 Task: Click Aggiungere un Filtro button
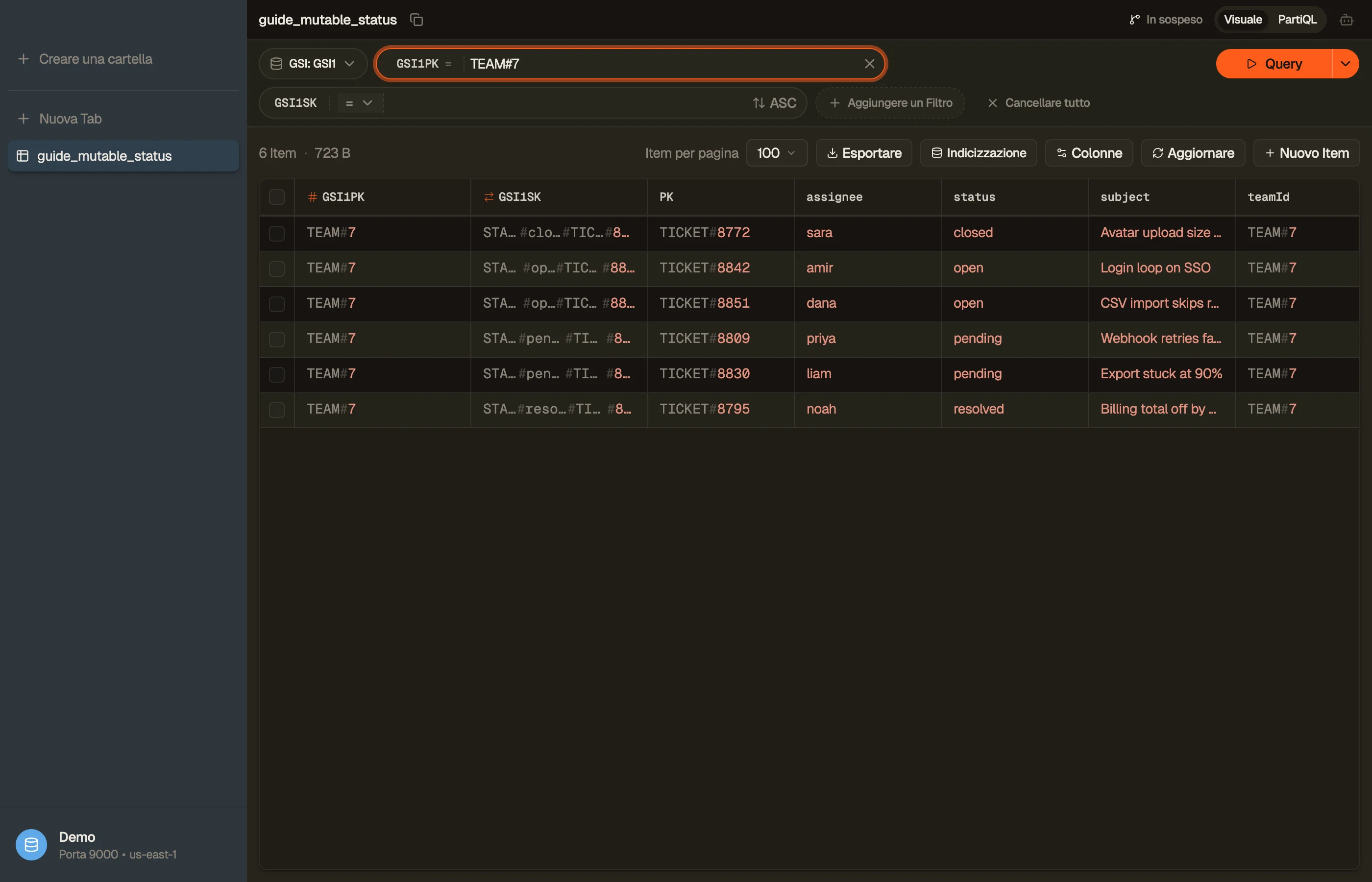point(890,103)
